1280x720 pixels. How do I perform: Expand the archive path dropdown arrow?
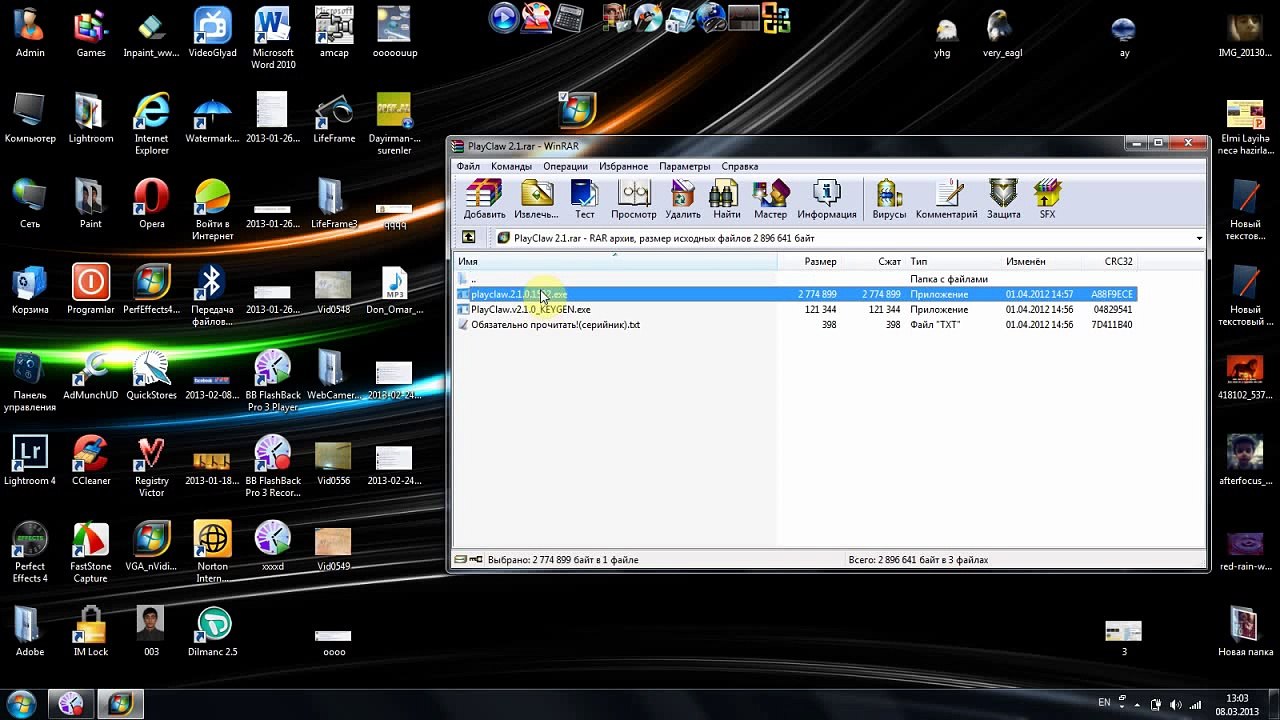point(1198,238)
